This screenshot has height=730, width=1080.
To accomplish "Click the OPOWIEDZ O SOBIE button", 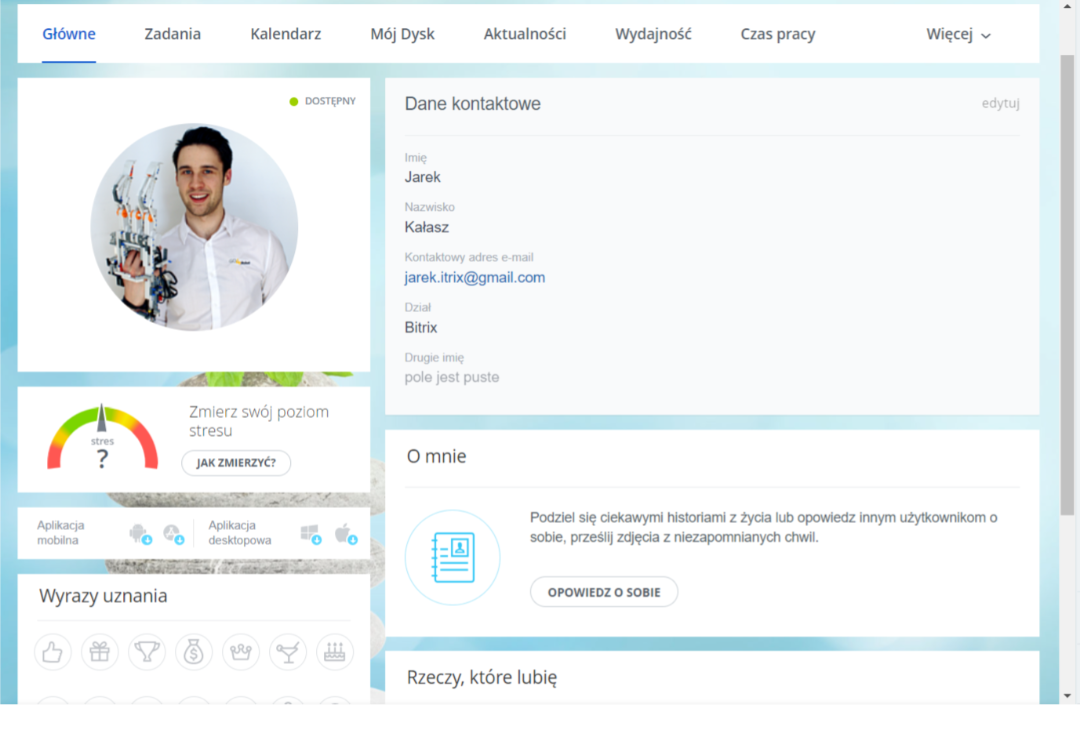I will [604, 592].
